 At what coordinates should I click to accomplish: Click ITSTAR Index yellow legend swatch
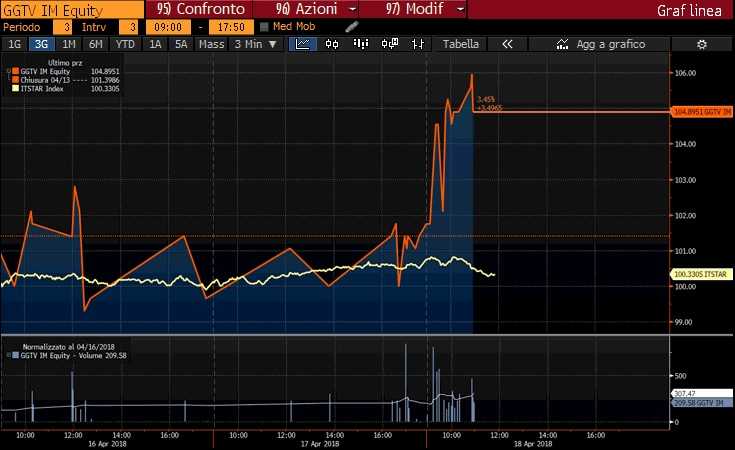(15, 88)
